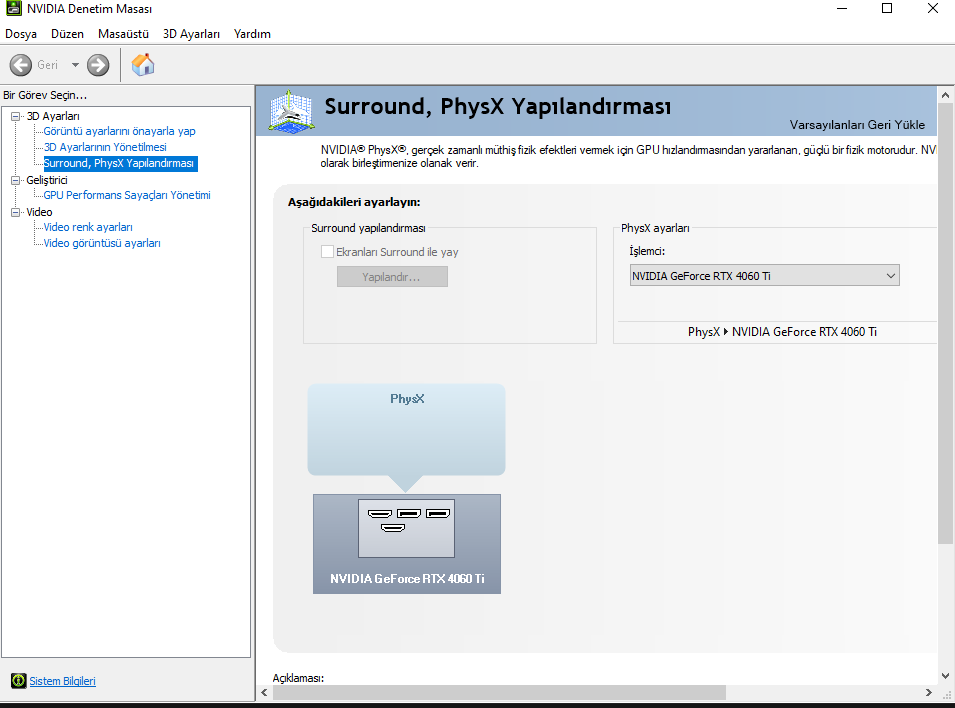Viewport: 955px width, 708px height.
Task: Click the vertical scrollbar up arrow
Action: coord(945,95)
